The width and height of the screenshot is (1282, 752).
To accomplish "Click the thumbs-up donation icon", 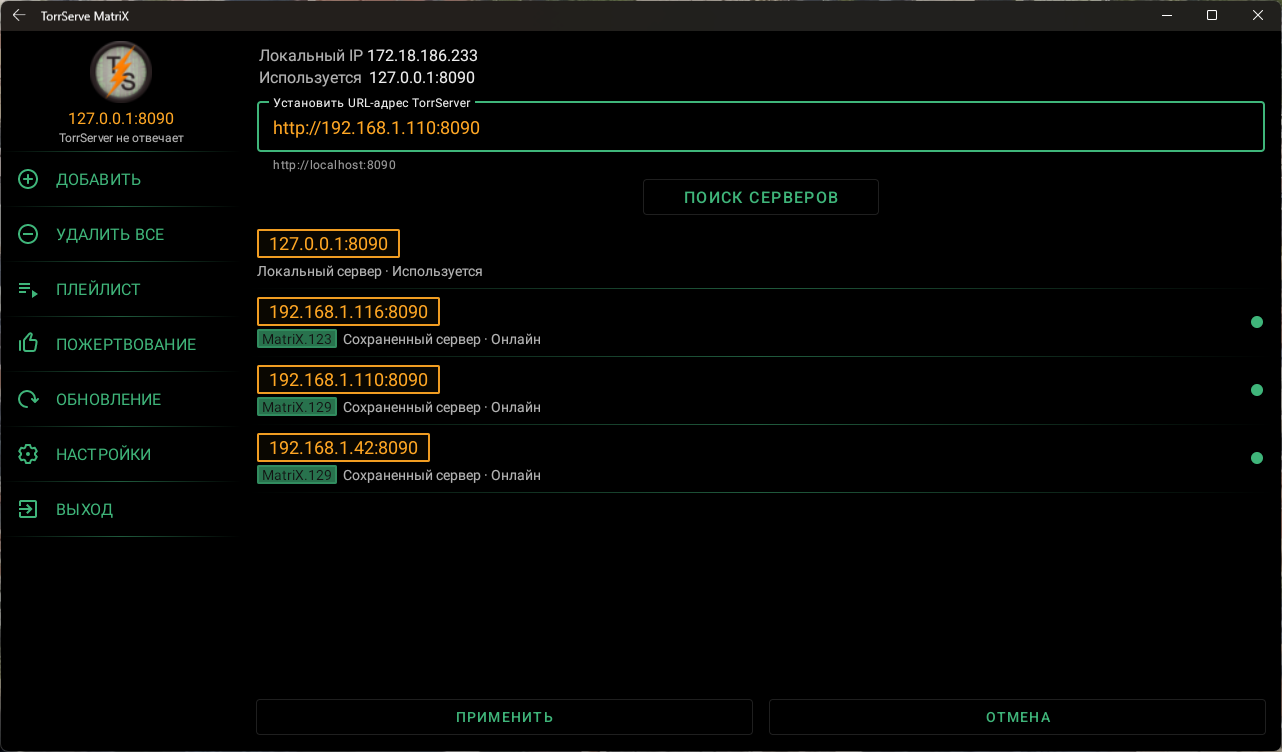I will (28, 344).
